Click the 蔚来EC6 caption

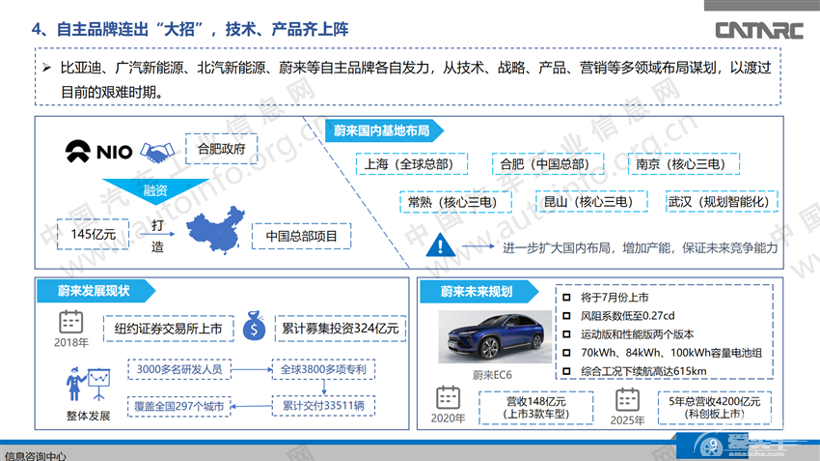click(x=492, y=375)
